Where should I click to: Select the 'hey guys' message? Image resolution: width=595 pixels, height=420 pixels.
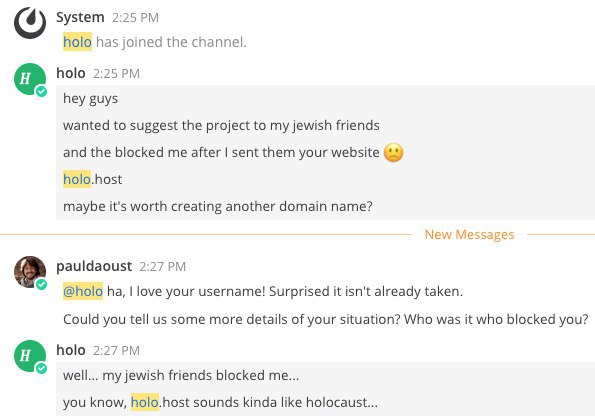[x=90, y=99]
